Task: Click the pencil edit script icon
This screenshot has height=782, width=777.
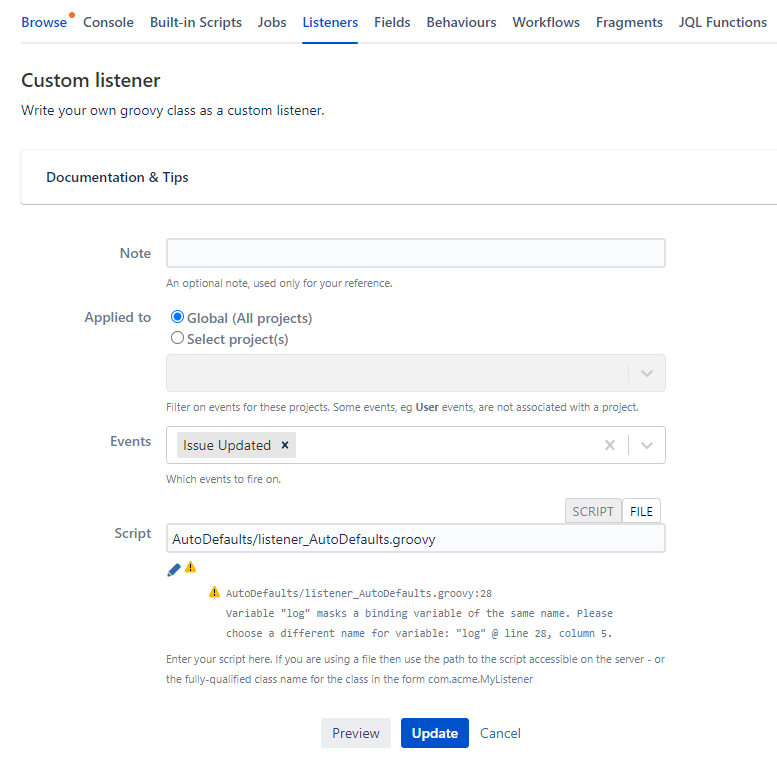Action: 174,570
